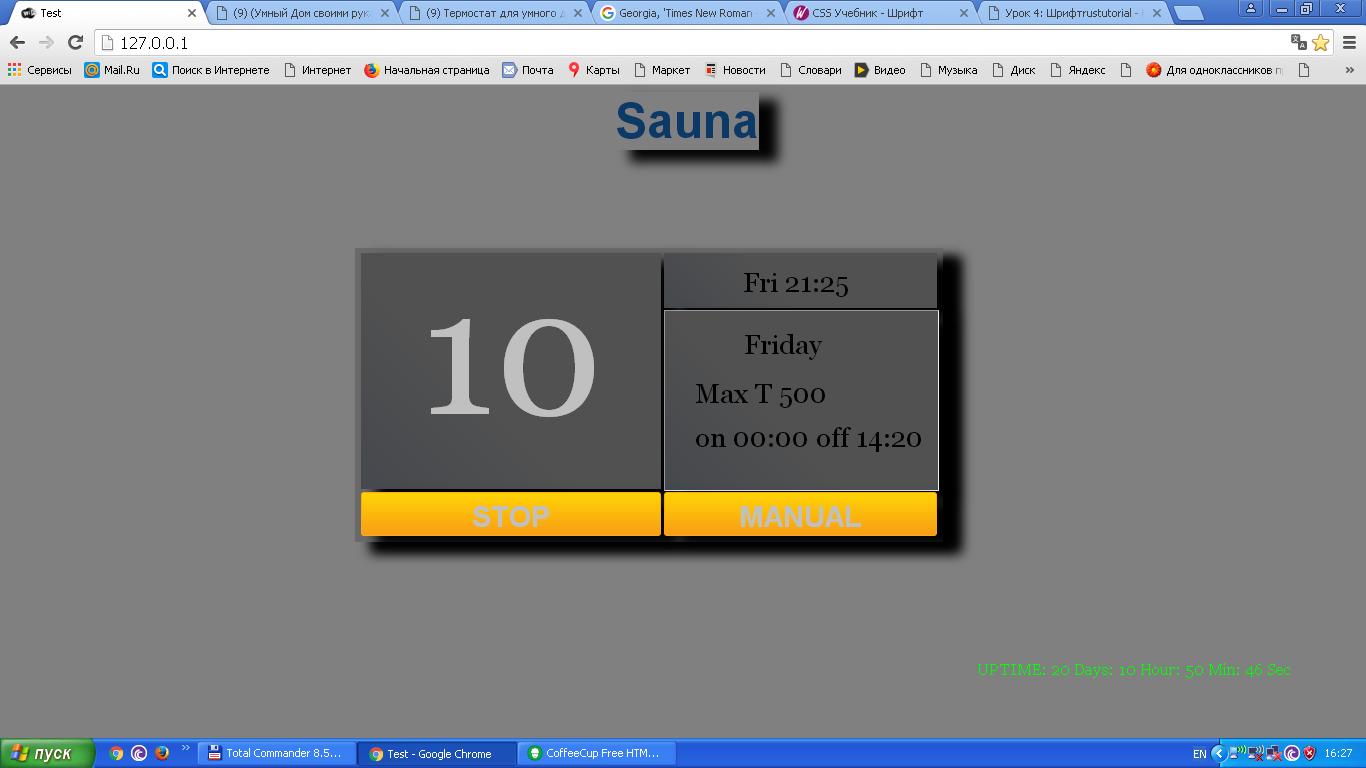The image size is (1366, 768).
Task: Expand the hidden bookmarks overflow chevron
Action: 1349,70
